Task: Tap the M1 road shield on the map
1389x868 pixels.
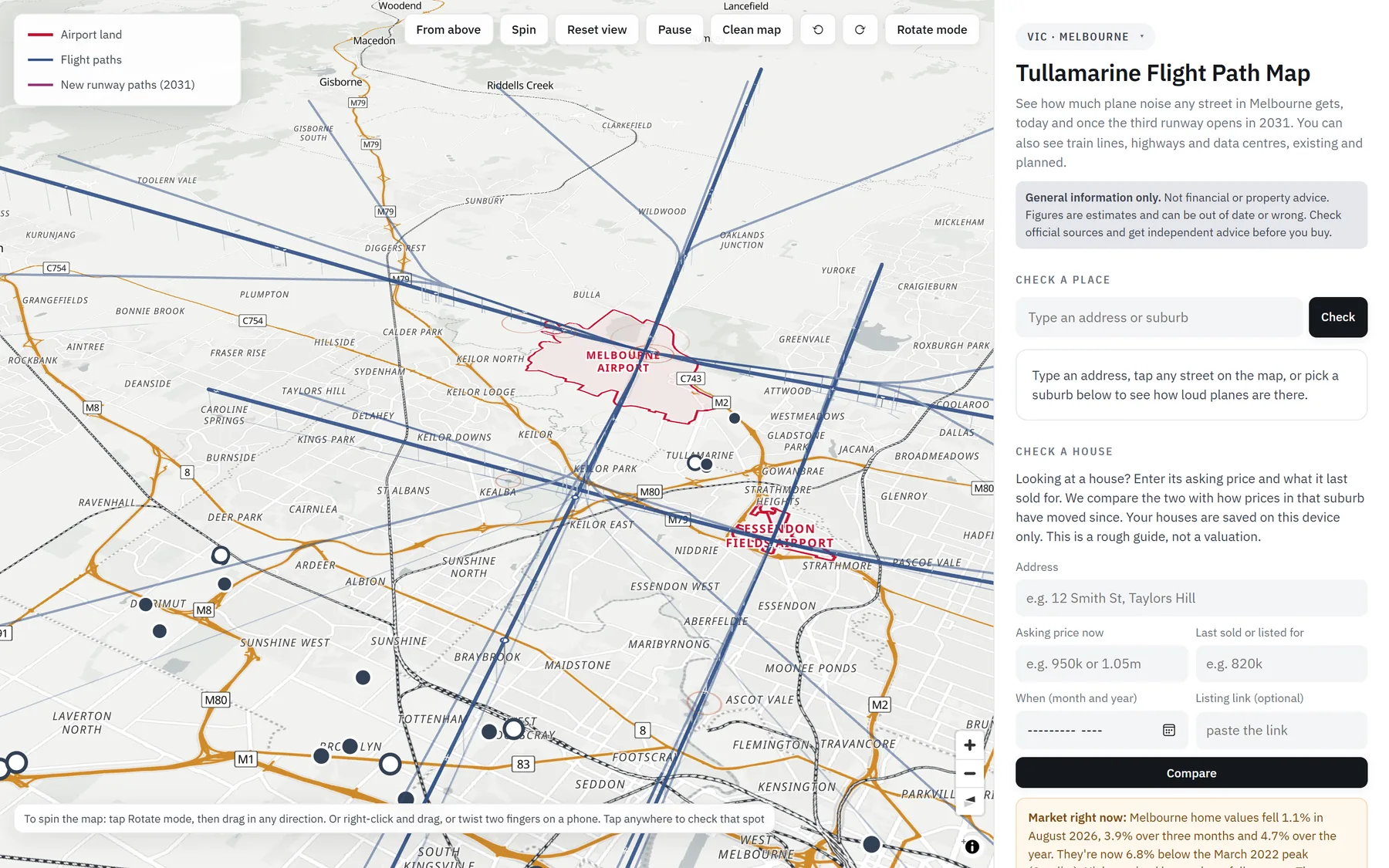Action: (x=245, y=759)
